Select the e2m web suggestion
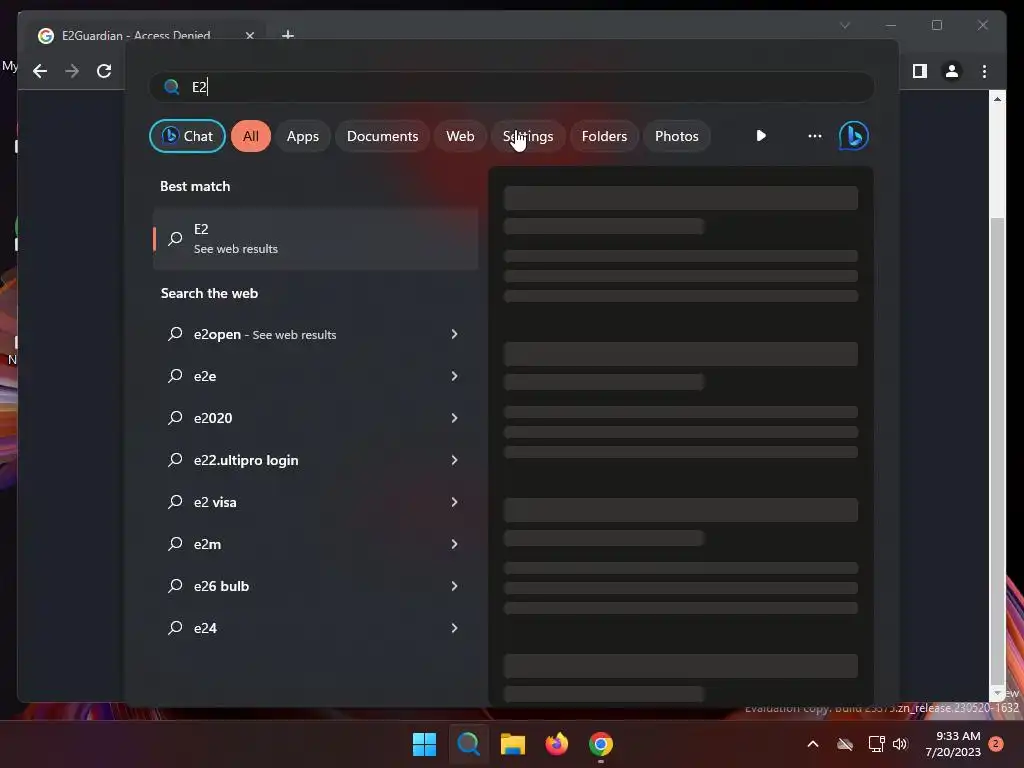Screen dimensions: 1024x768 pyautogui.click(x=315, y=544)
